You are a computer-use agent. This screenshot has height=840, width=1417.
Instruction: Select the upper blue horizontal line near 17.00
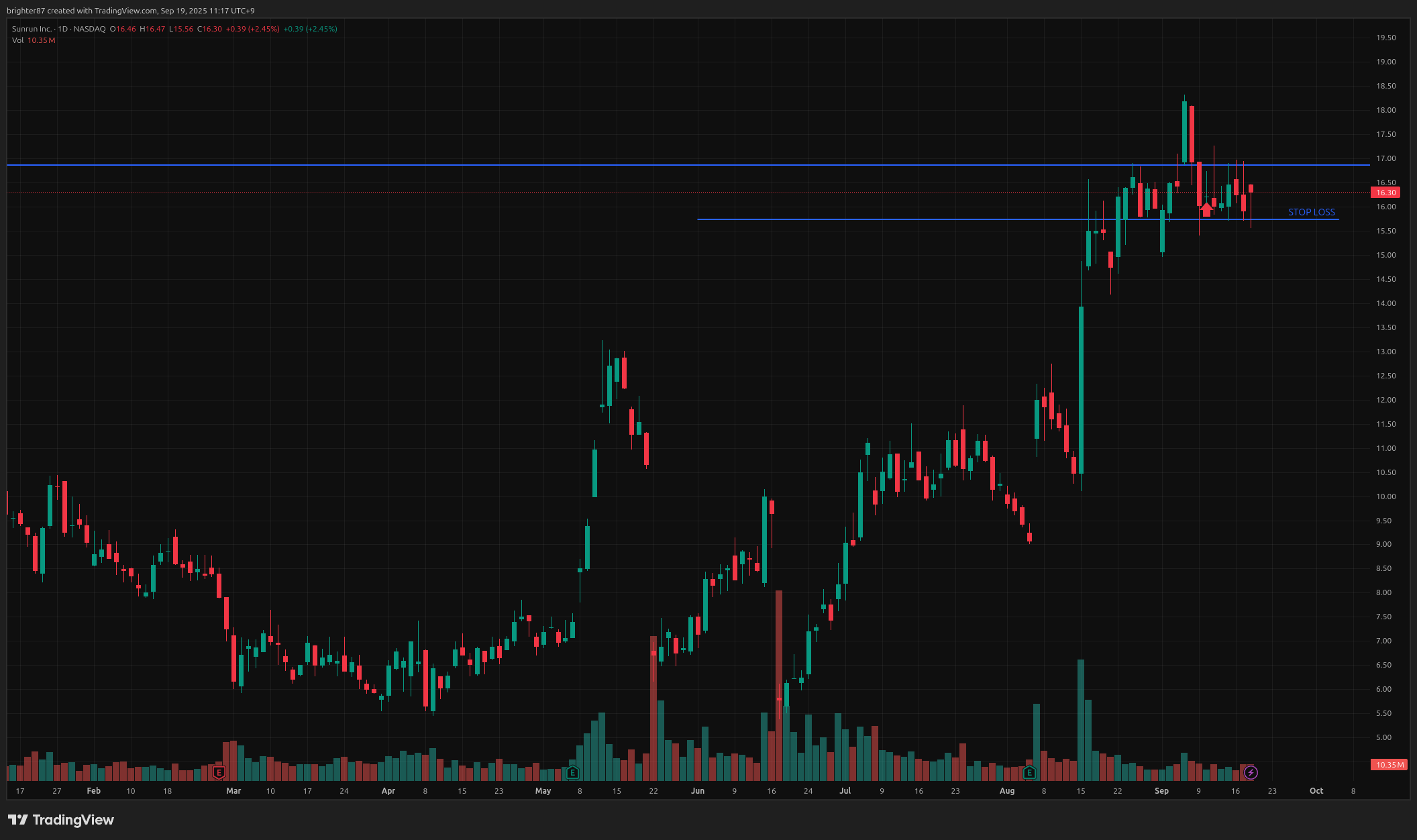coord(403,164)
